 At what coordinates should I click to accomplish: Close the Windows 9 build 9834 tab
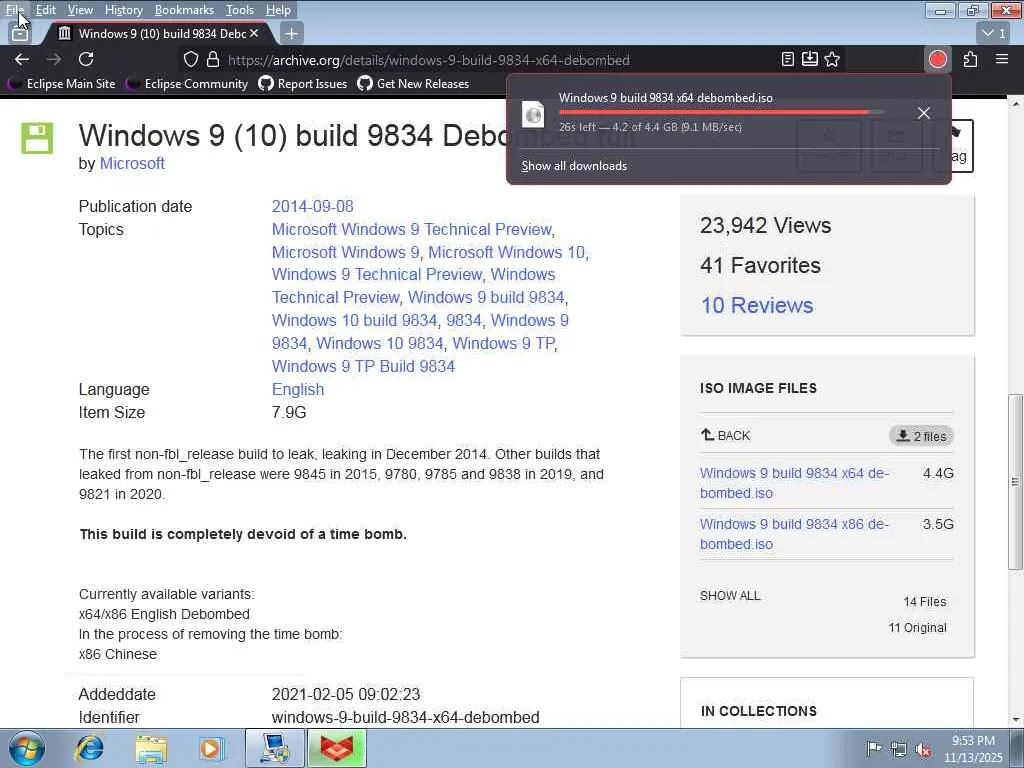(254, 33)
